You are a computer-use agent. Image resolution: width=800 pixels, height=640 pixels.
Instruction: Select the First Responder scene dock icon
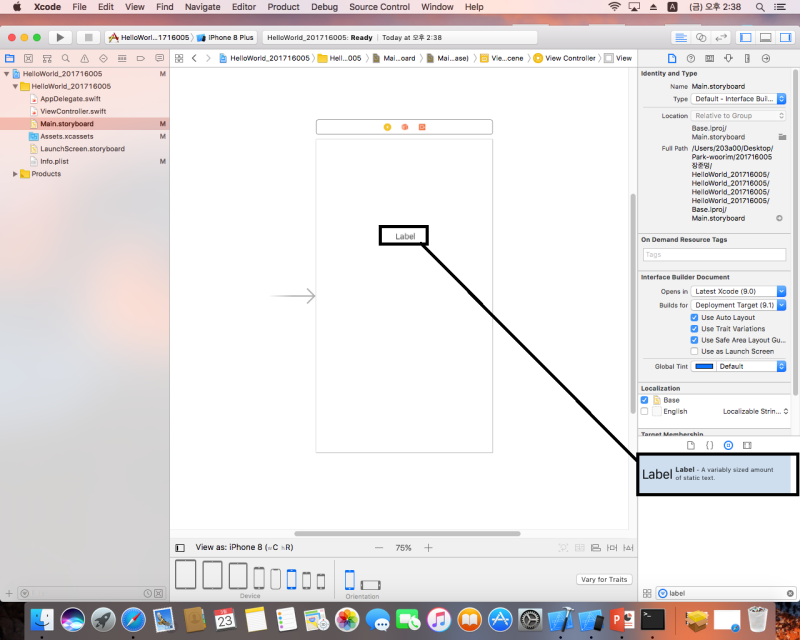405,127
